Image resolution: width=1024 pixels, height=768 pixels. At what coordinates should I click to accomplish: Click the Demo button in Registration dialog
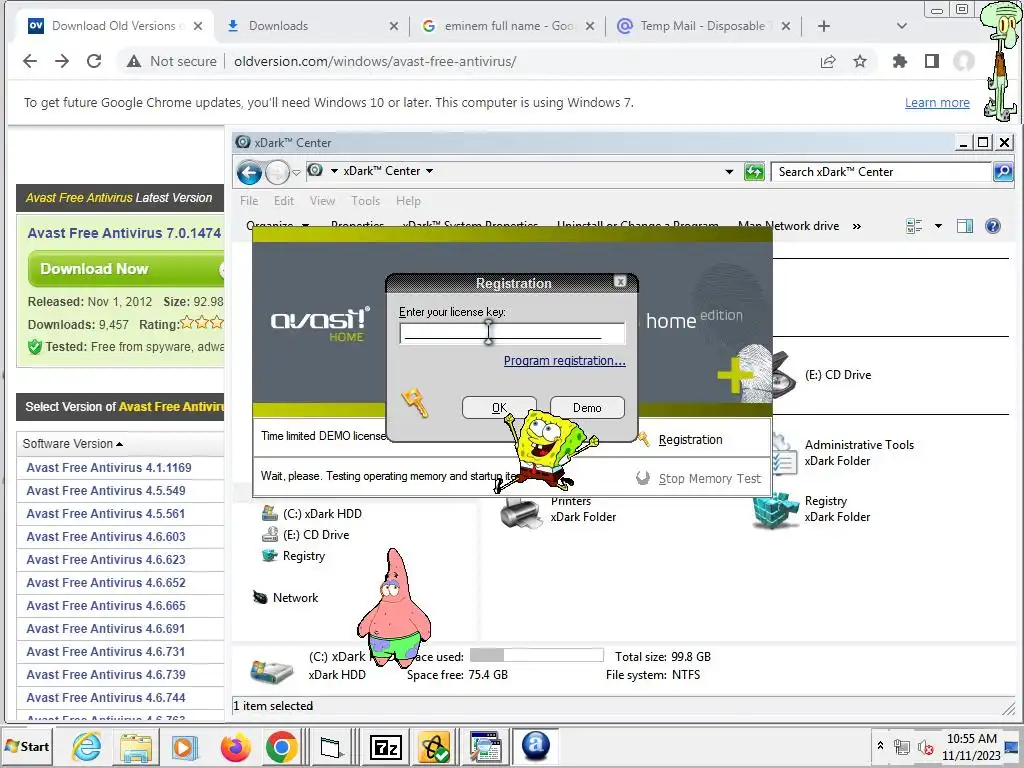tap(587, 408)
